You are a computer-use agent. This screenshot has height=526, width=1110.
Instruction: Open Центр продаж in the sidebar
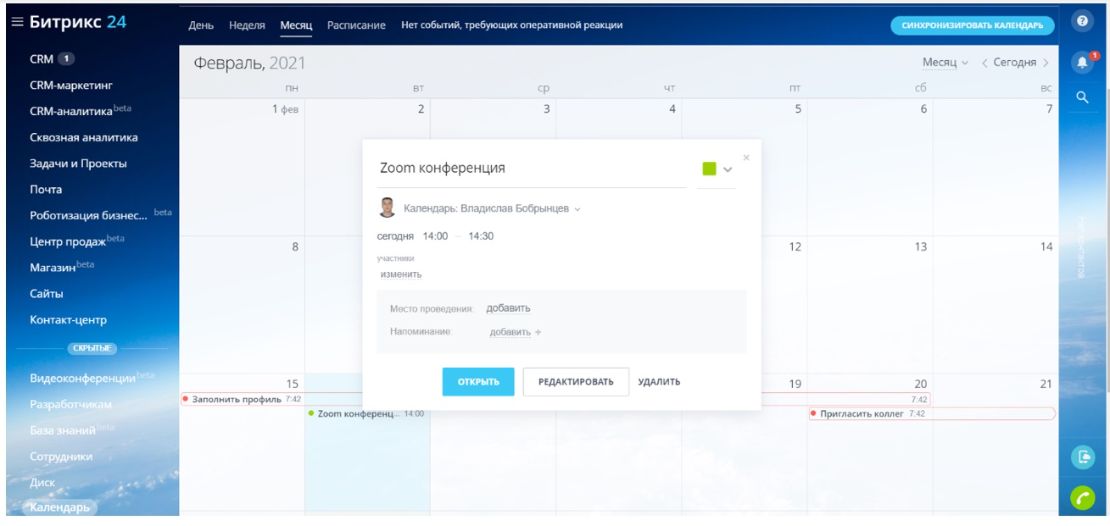(x=67, y=242)
